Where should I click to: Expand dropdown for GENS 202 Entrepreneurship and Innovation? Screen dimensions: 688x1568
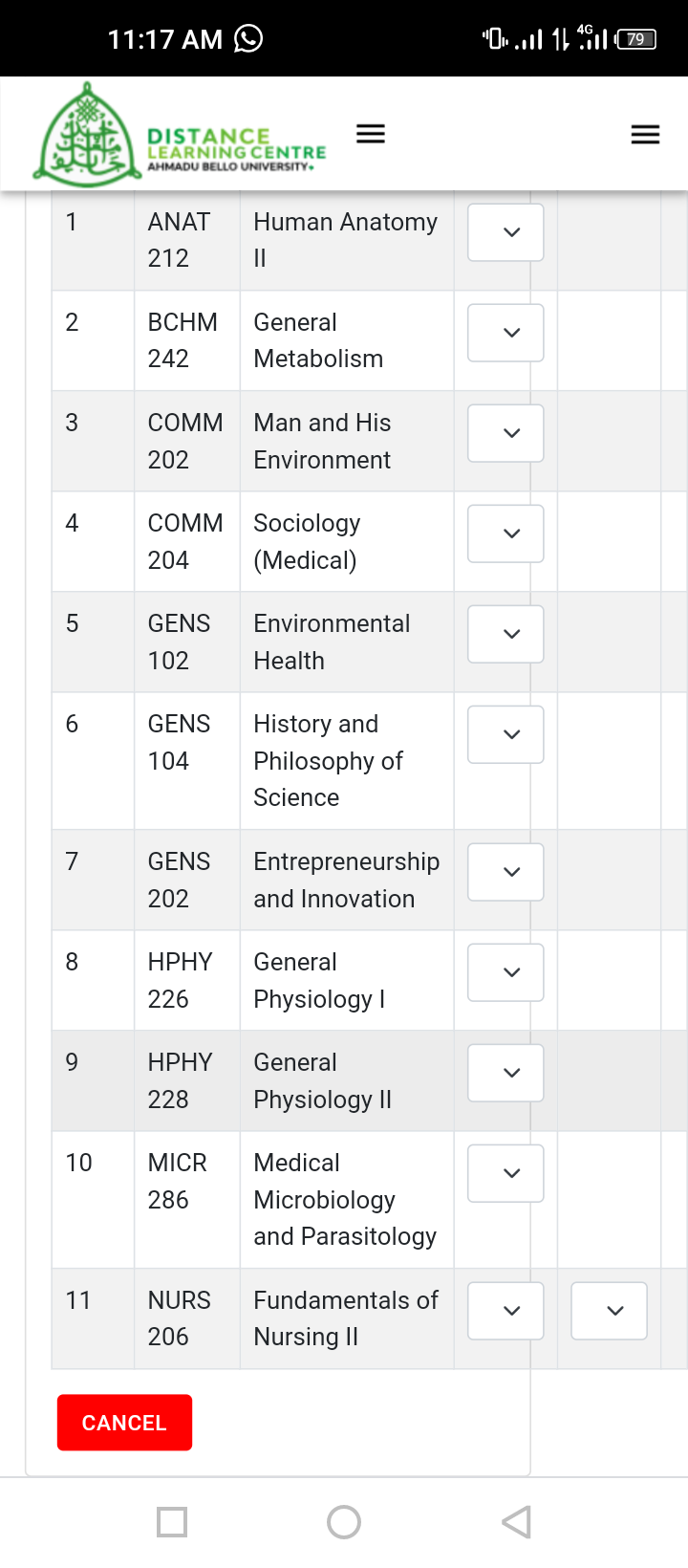(505, 872)
